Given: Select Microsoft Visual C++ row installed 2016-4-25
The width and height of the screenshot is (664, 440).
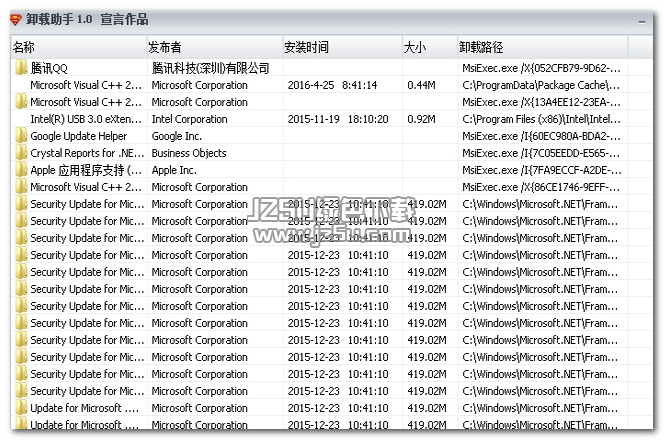Looking at the screenshot, I should tap(86, 85).
